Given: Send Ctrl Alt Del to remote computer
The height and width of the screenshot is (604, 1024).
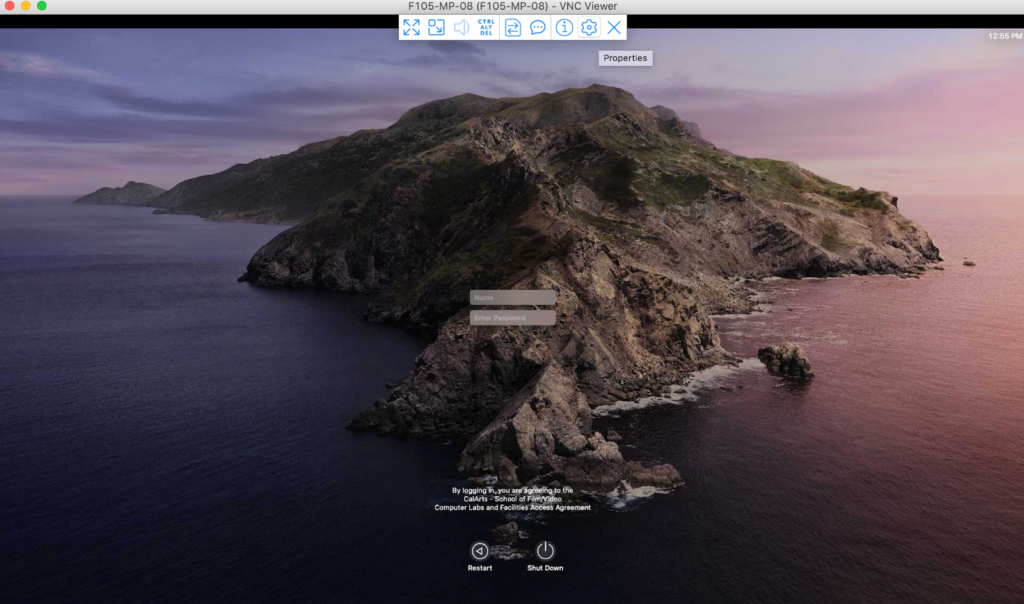Looking at the screenshot, I should [x=486, y=27].
